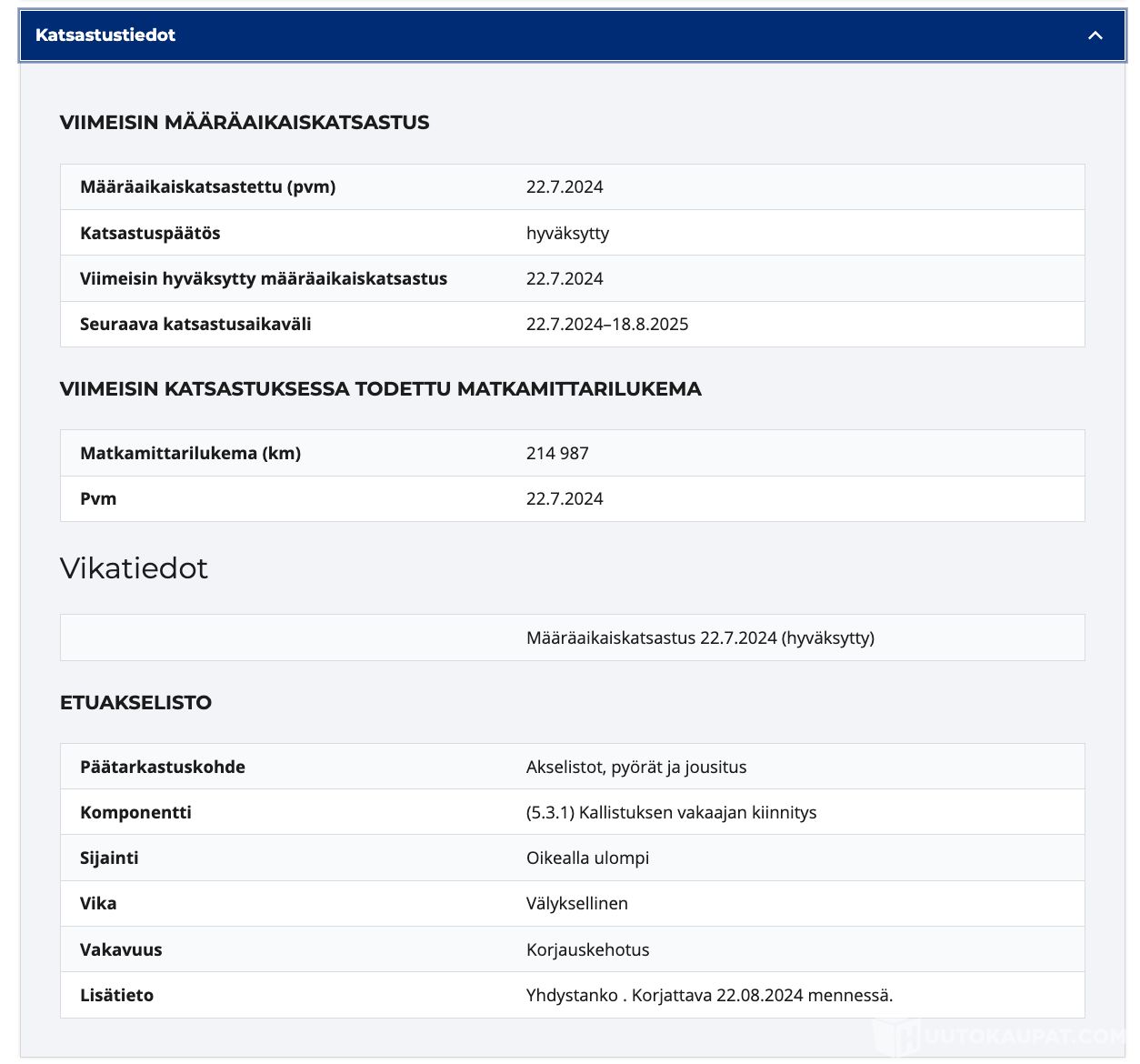Click the Vika label
This screenshot has height=1064, width=1140.
98,904
